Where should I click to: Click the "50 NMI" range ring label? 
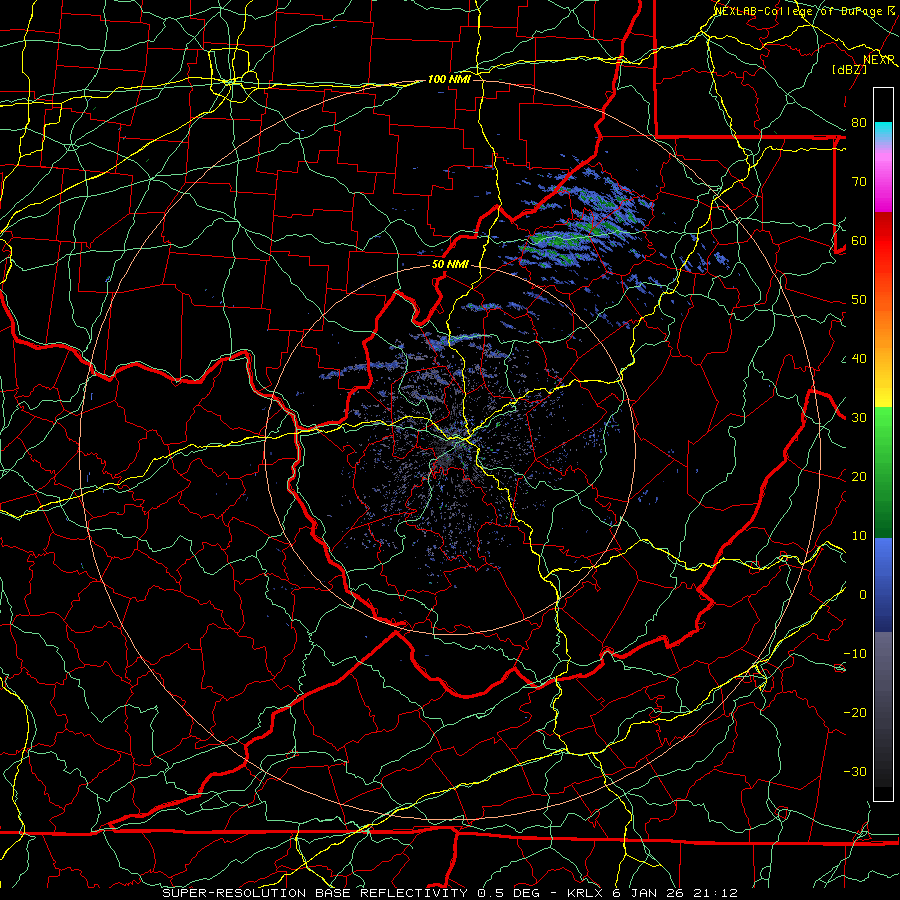tap(450, 265)
